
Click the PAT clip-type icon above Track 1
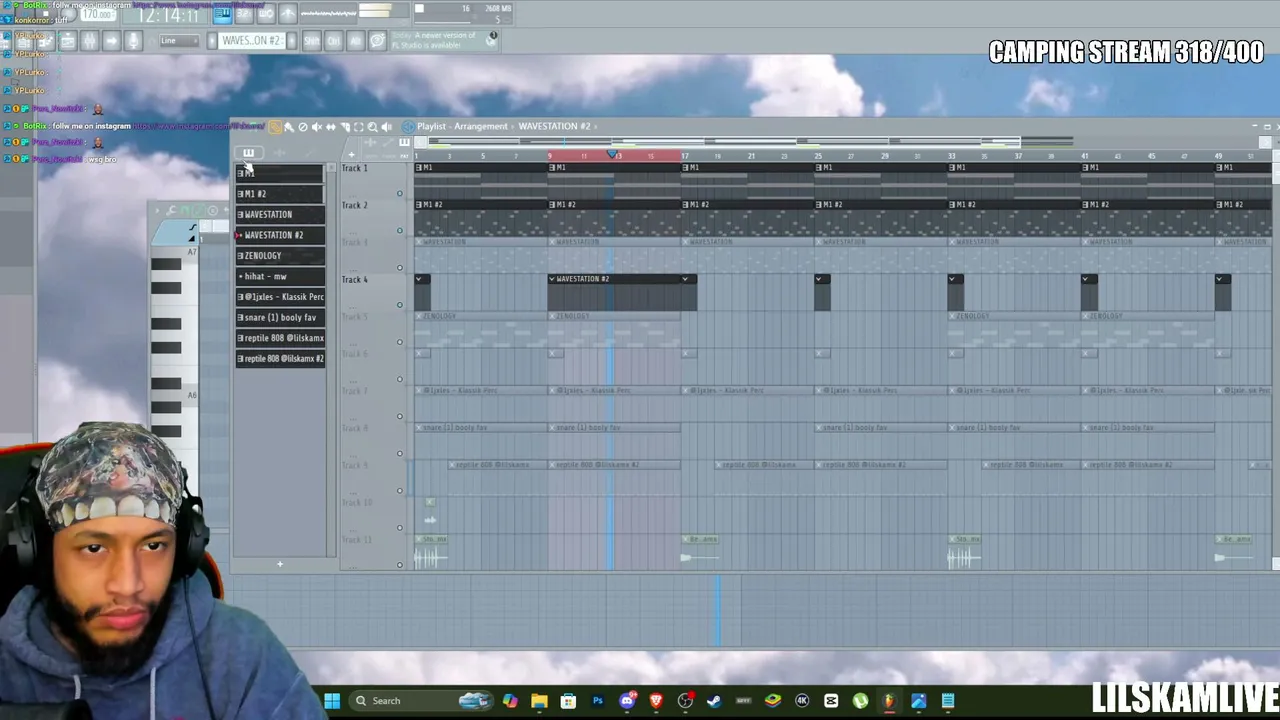[404, 143]
